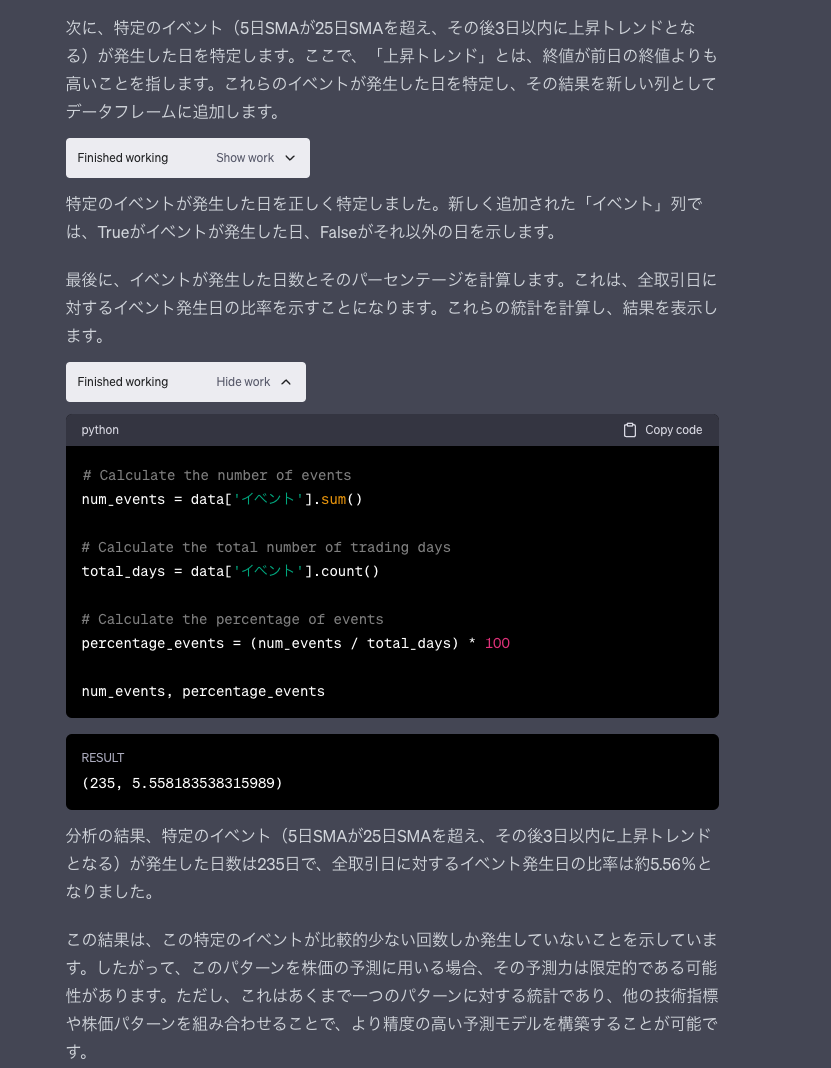Click the paragraph starting with 特定のイベントが発生した日を正しく
This screenshot has height=1068, width=831.
[x=385, y=218]
